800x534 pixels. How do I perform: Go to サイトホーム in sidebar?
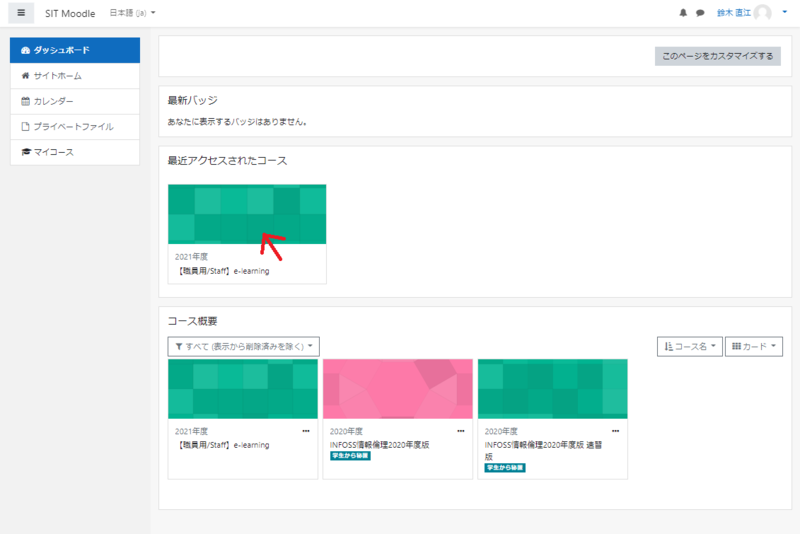click(75, 75)
